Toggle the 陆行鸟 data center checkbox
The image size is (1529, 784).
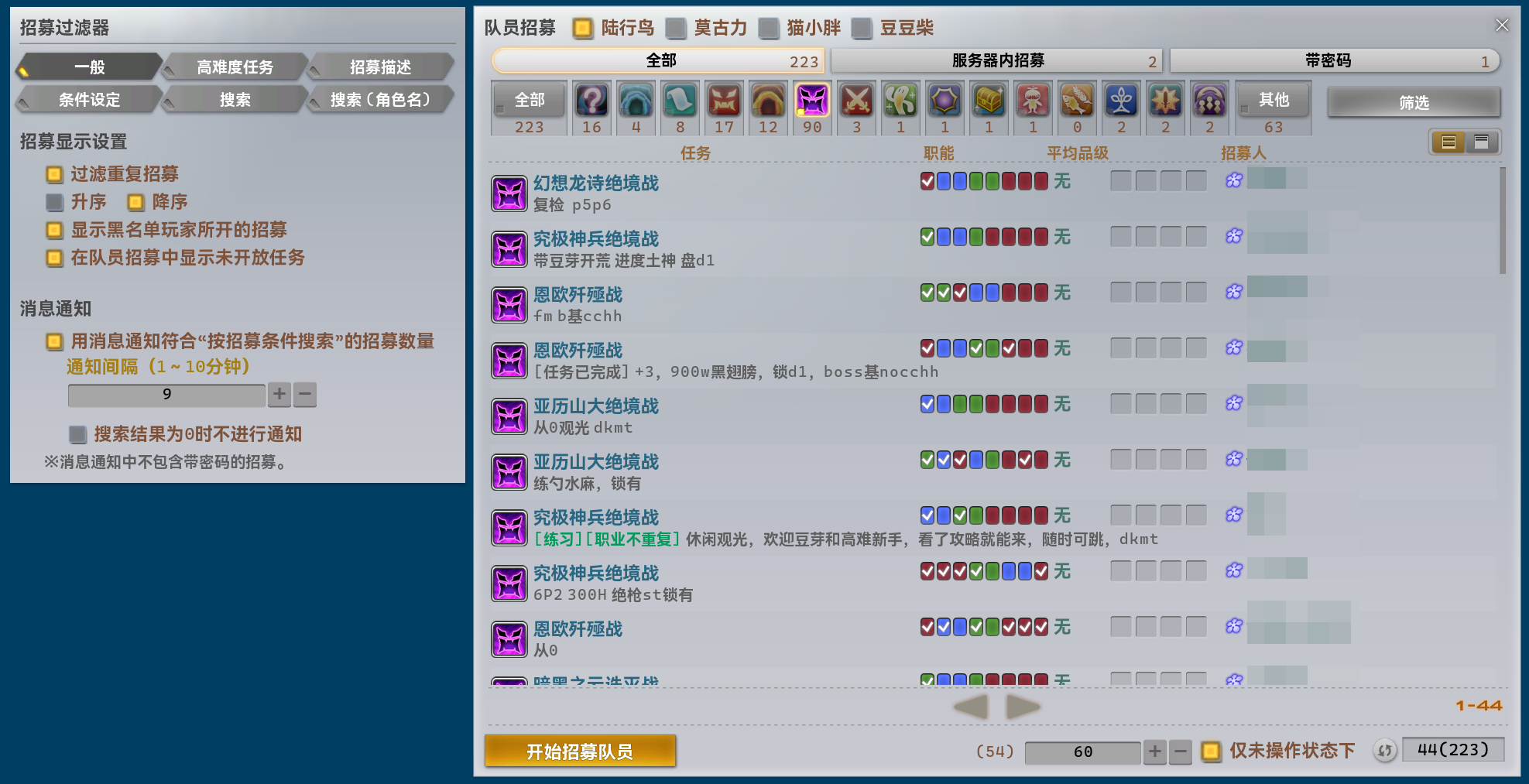[582, 29]
